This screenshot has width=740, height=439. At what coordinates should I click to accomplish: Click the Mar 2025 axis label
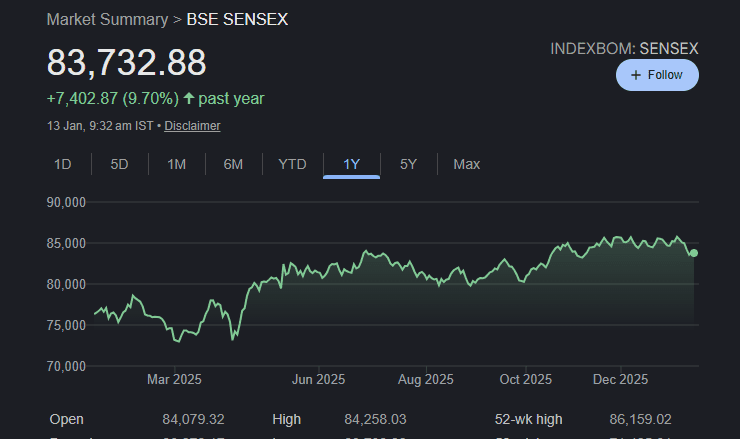pyautogui.click(x=174, y=380)
